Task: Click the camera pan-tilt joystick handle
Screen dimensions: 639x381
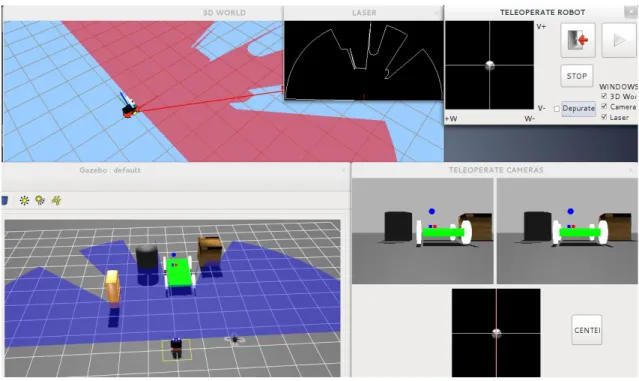Action: [496, 333]
